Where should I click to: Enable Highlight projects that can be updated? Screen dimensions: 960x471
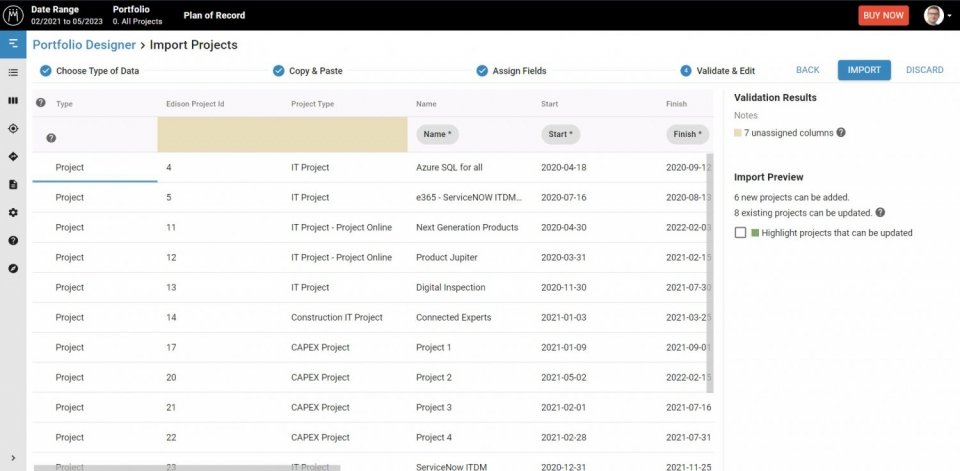point(740,233)
